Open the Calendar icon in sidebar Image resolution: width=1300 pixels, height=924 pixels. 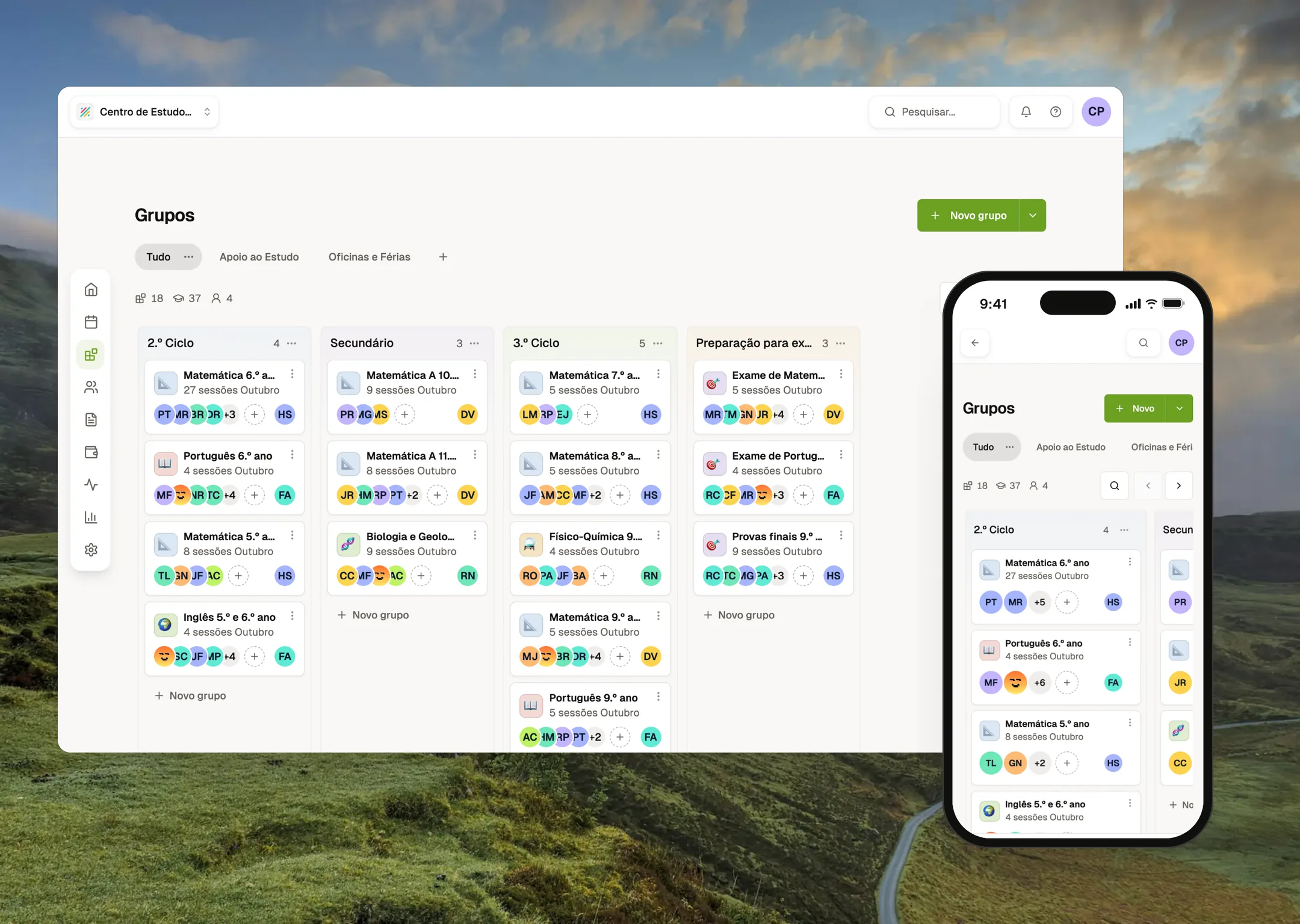[91, 322]
